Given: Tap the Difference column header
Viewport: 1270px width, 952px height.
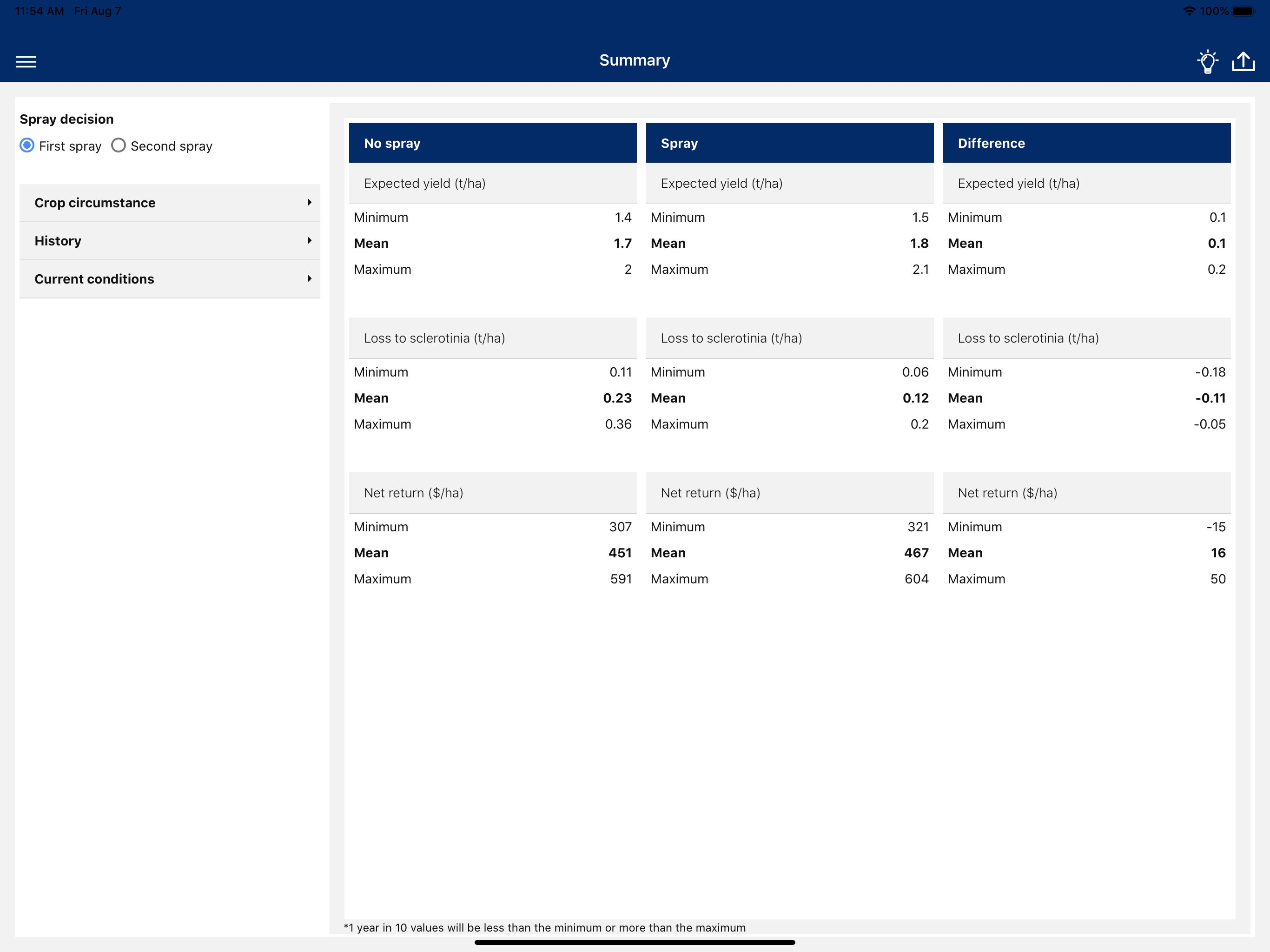Looking at the screenshot, I should (1086, 143).
